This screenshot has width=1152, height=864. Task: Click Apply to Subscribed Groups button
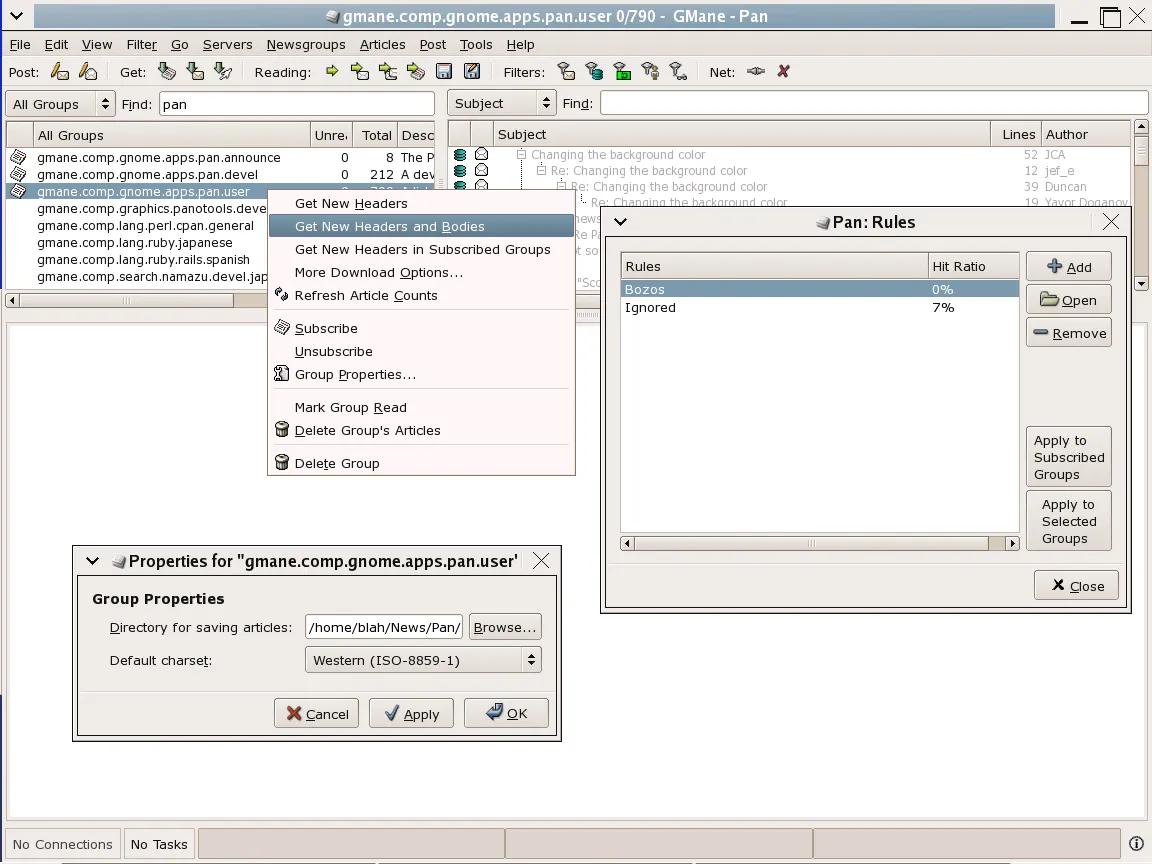point(1068,458)
